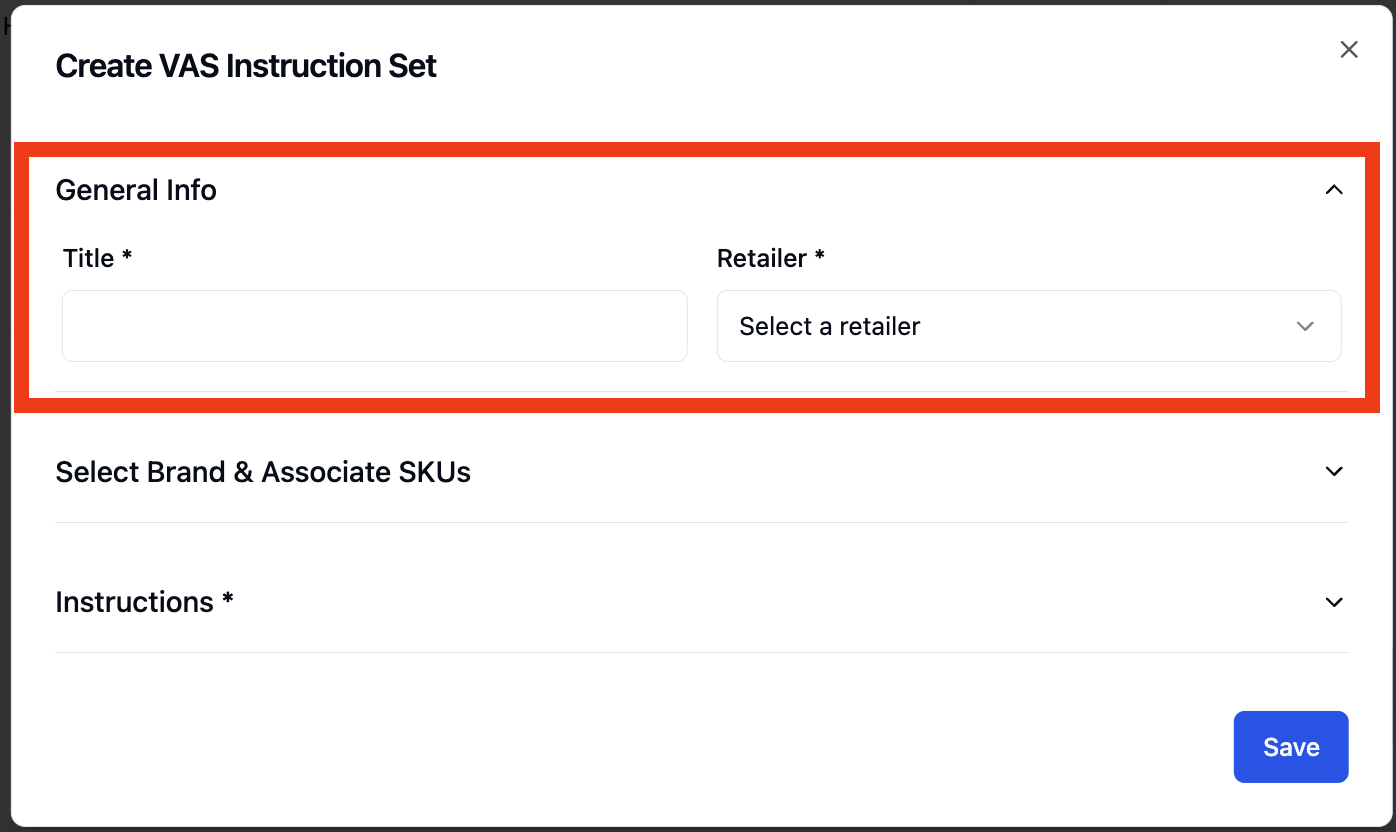Image resolution: width=1396 pixels, height=832 pixels.
Task: Focus the Title text input
Action: [375, 326]
